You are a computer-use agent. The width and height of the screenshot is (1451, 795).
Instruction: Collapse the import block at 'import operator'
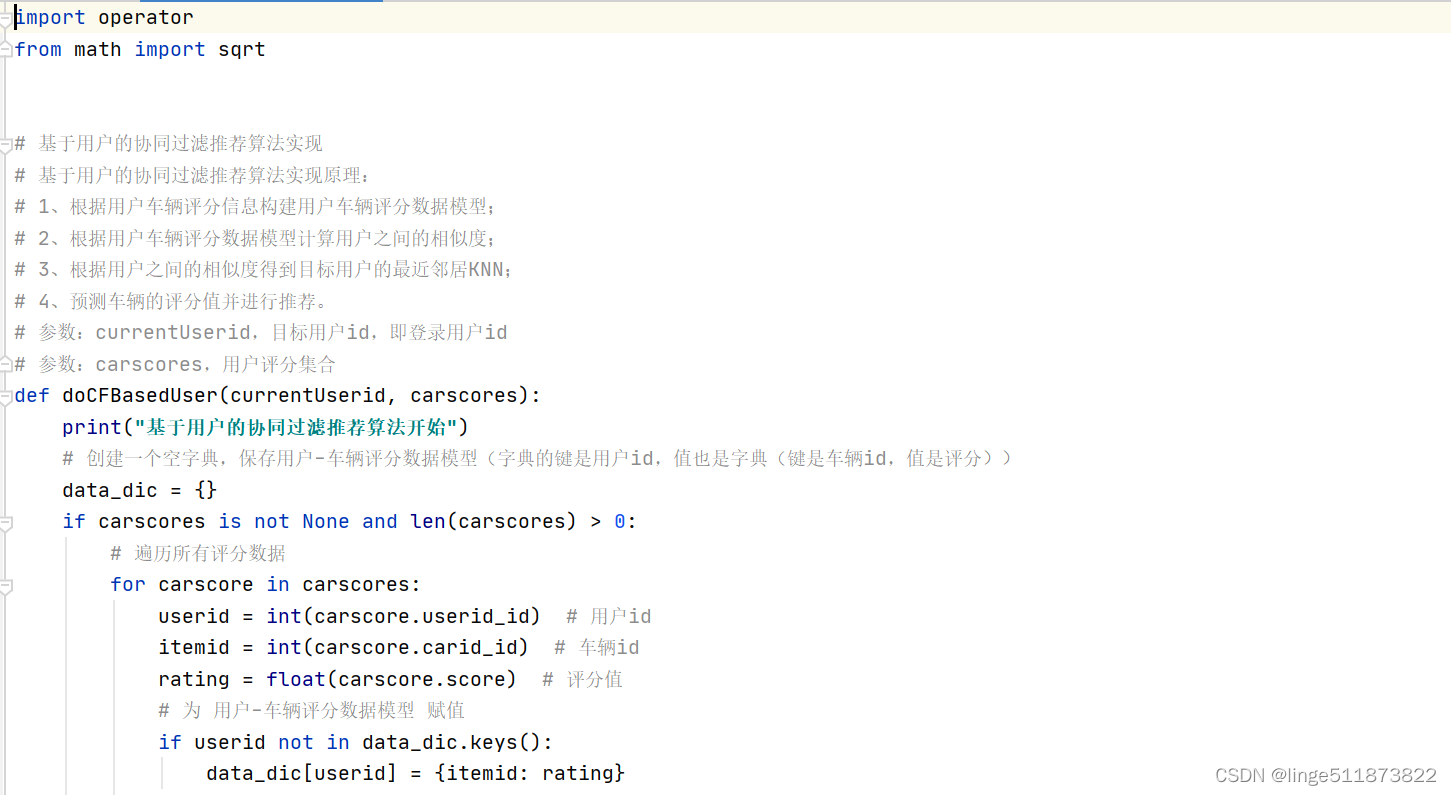click(6, 18)
